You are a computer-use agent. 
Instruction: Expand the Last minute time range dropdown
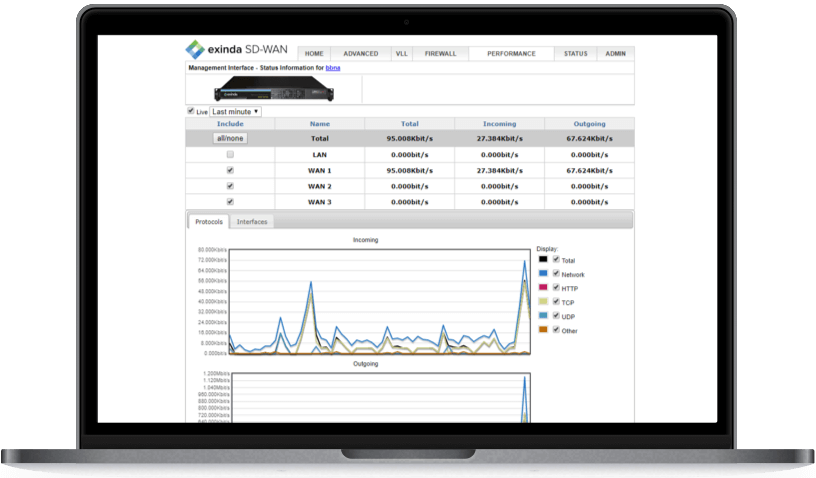(235, 112)
